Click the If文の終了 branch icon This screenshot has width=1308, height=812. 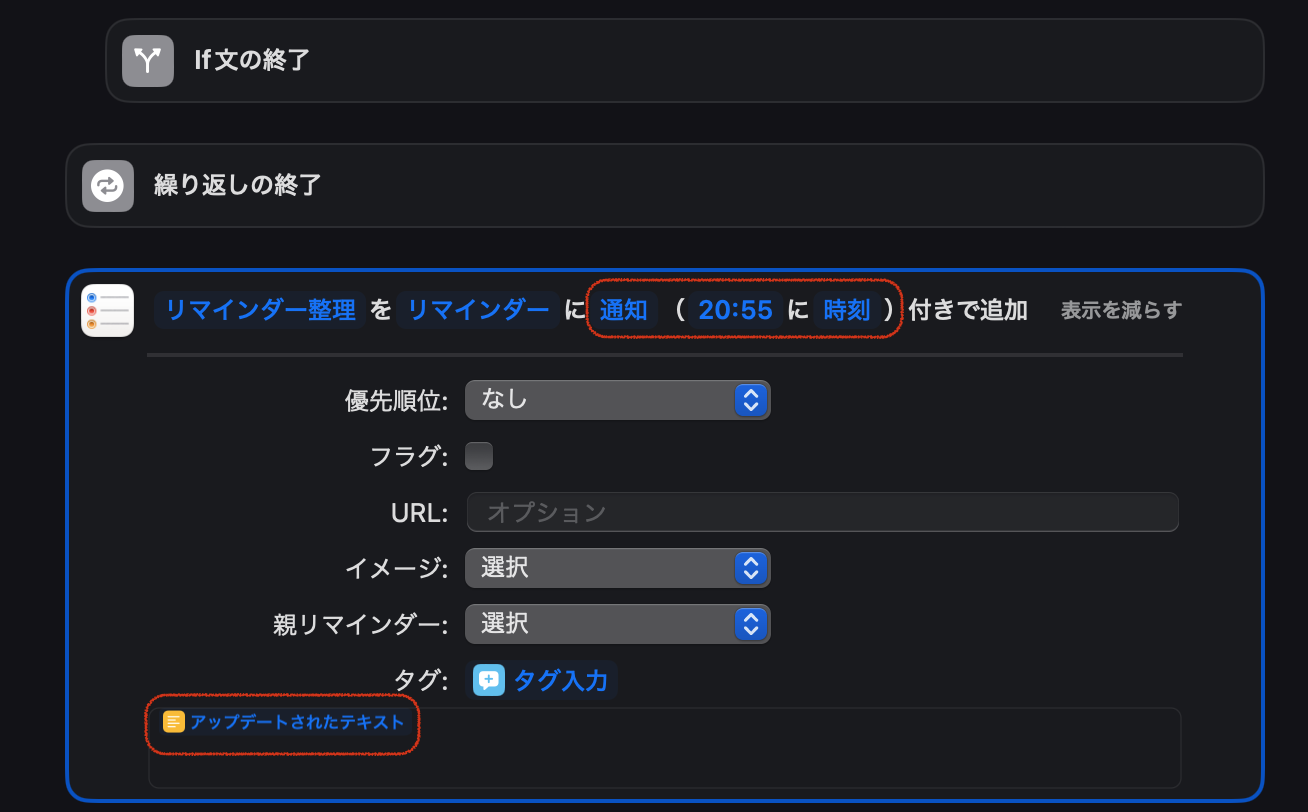[148, 60]
